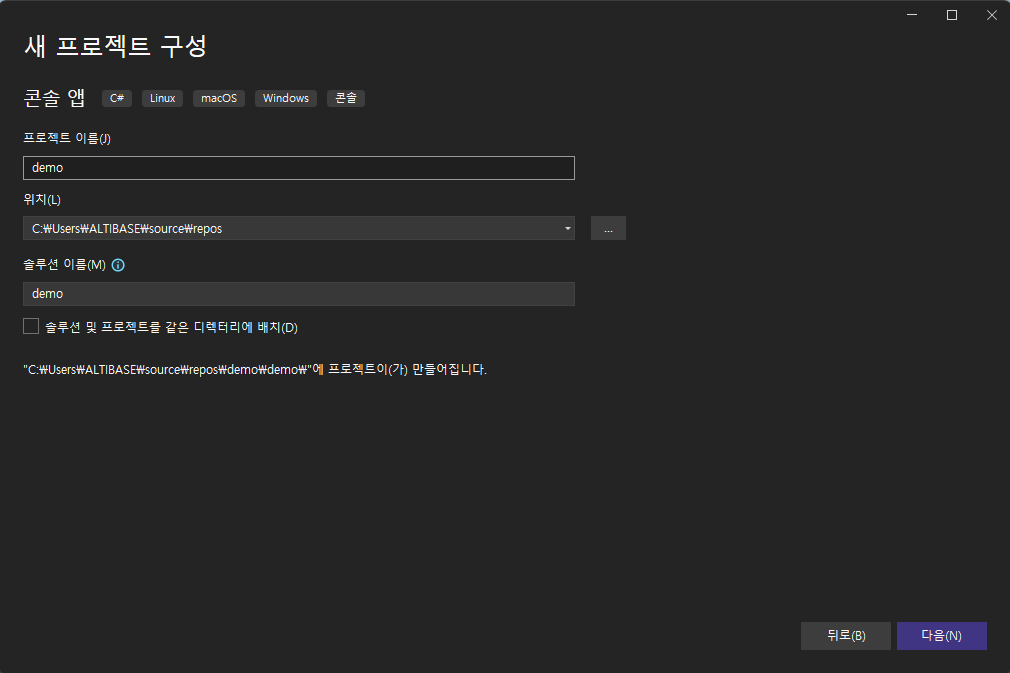Click the browse folder "..." button
Screen dimensions: 1010x673
(x=608, y=229)
